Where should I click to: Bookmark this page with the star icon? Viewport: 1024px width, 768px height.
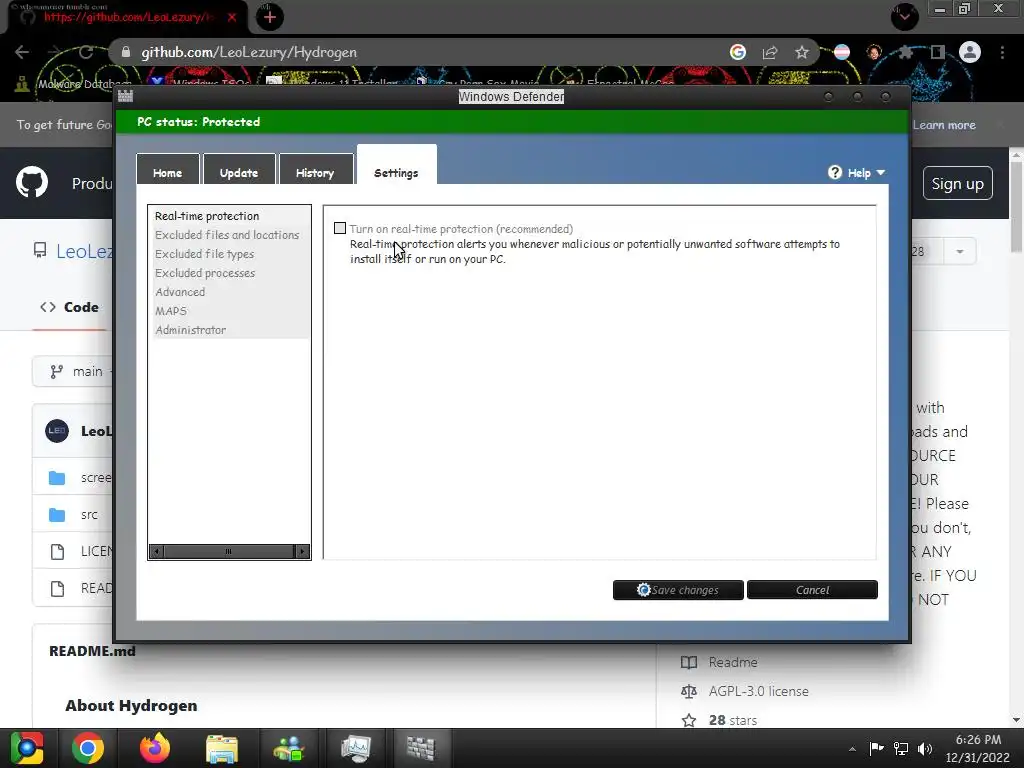[x=802, y=52]
